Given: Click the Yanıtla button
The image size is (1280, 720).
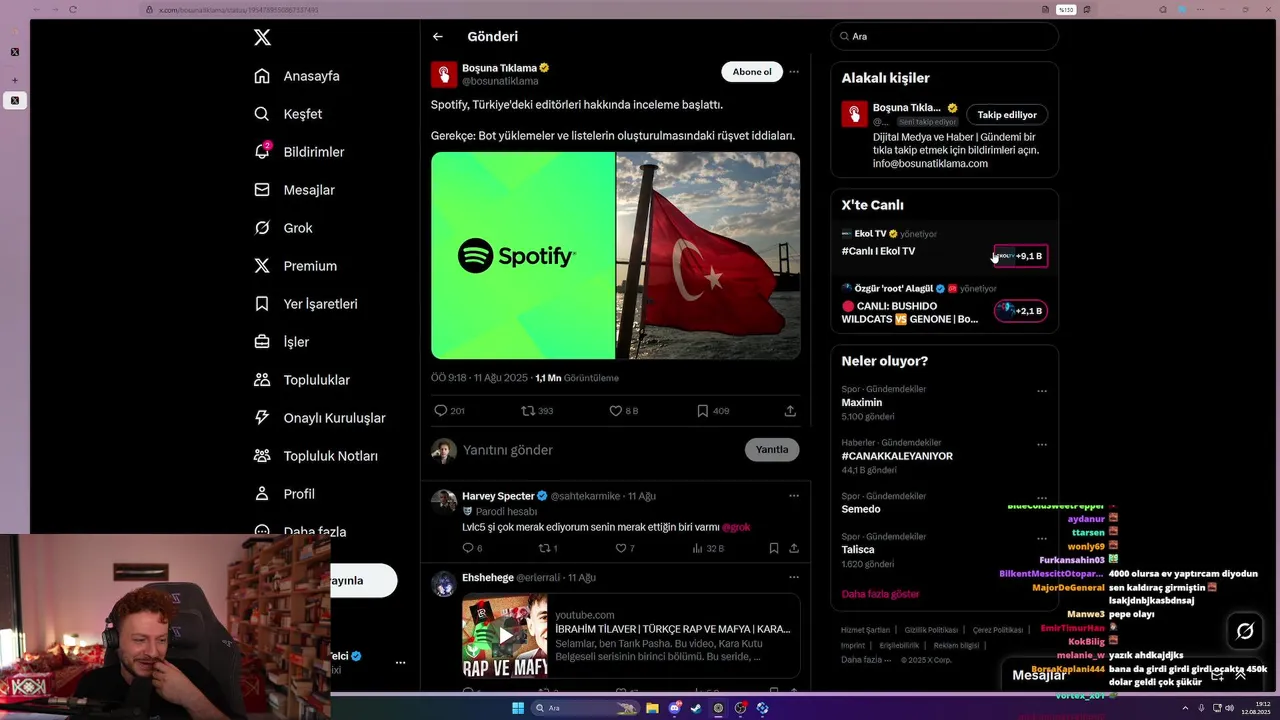Looking at the screenshot, I should click(772, 450).
